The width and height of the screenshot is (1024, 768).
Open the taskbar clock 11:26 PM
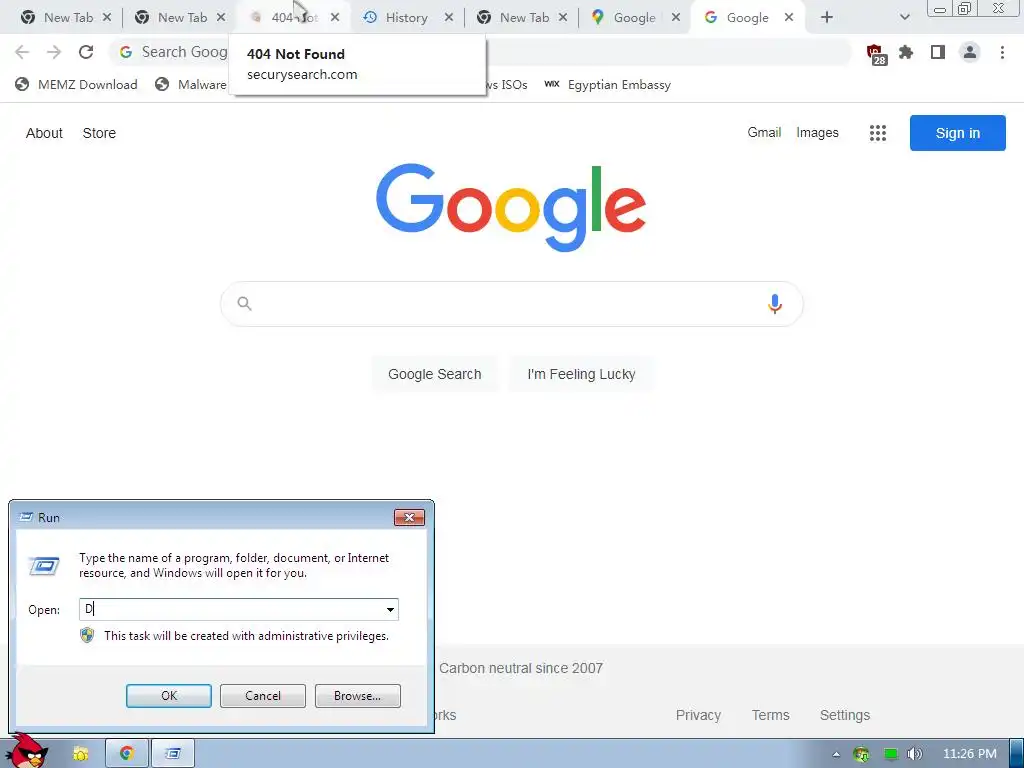[970, 754]
